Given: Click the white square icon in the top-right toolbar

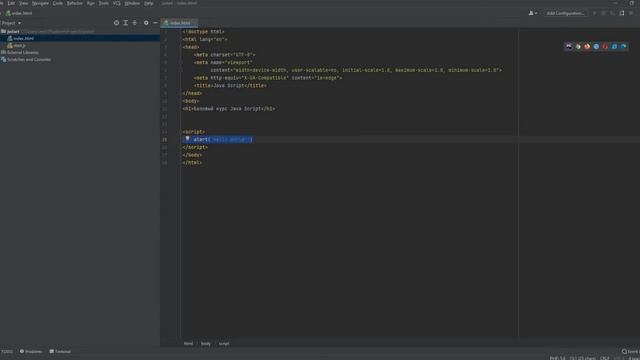Looking at the screenshot, I should (622, 13).
